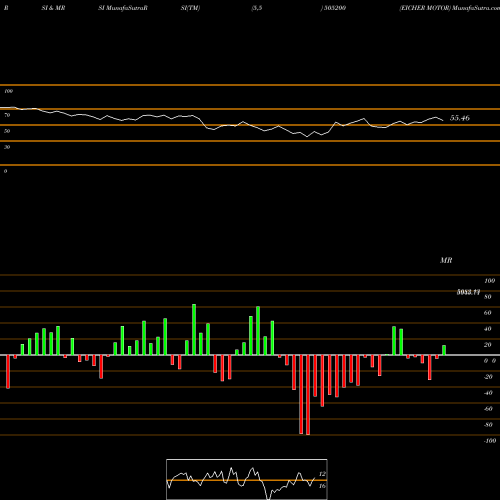
Task: Click the RSI axis label "100"
Action: (x=8, y=91)
